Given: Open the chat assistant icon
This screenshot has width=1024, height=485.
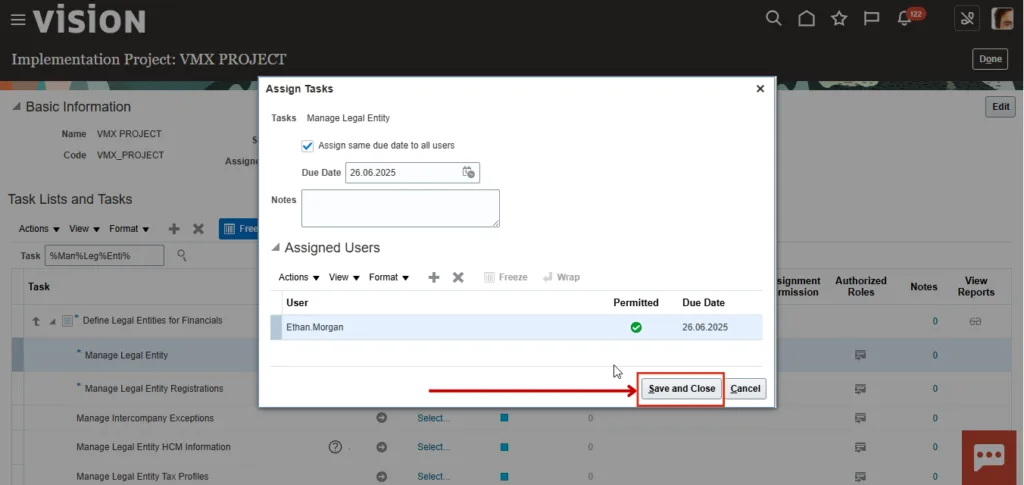Looking at the screenshot, I should [988, 456].
